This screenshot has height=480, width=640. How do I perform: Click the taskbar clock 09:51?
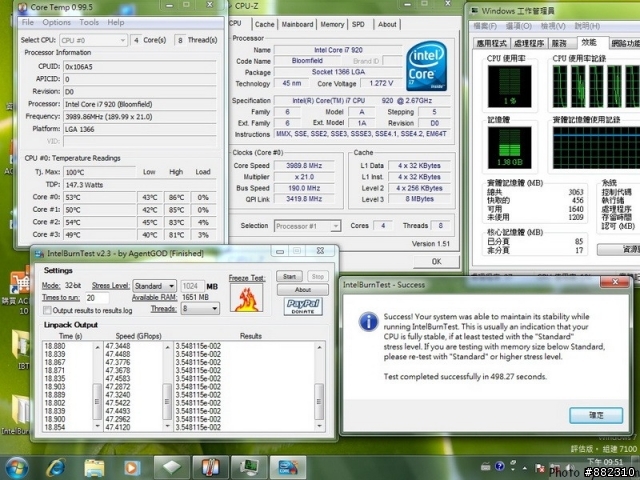(x=605, y=462)
